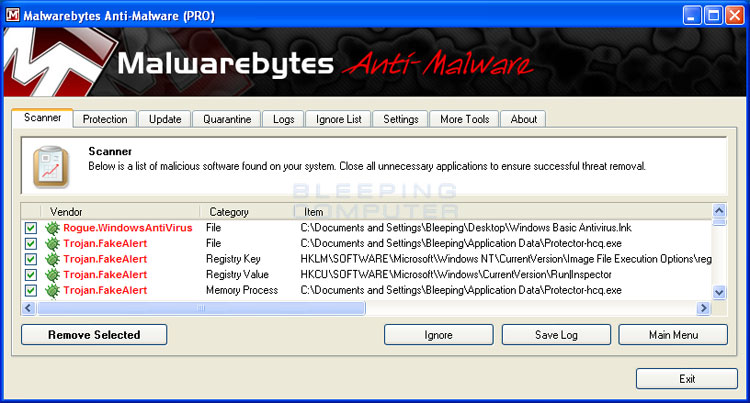Return via the Main Menu button
Screen dimensions: 750x403
pos(673,335)
